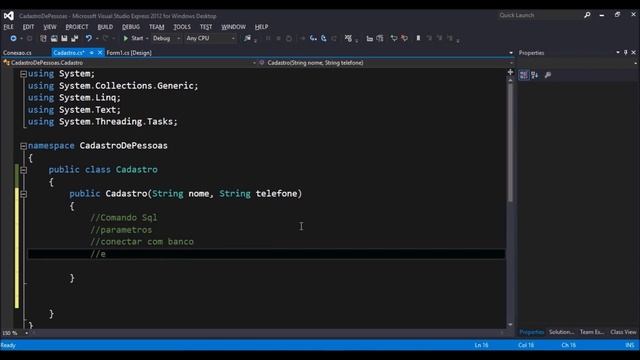Click the Navigate Backward toolbar icon

click(x=13, y=38)
